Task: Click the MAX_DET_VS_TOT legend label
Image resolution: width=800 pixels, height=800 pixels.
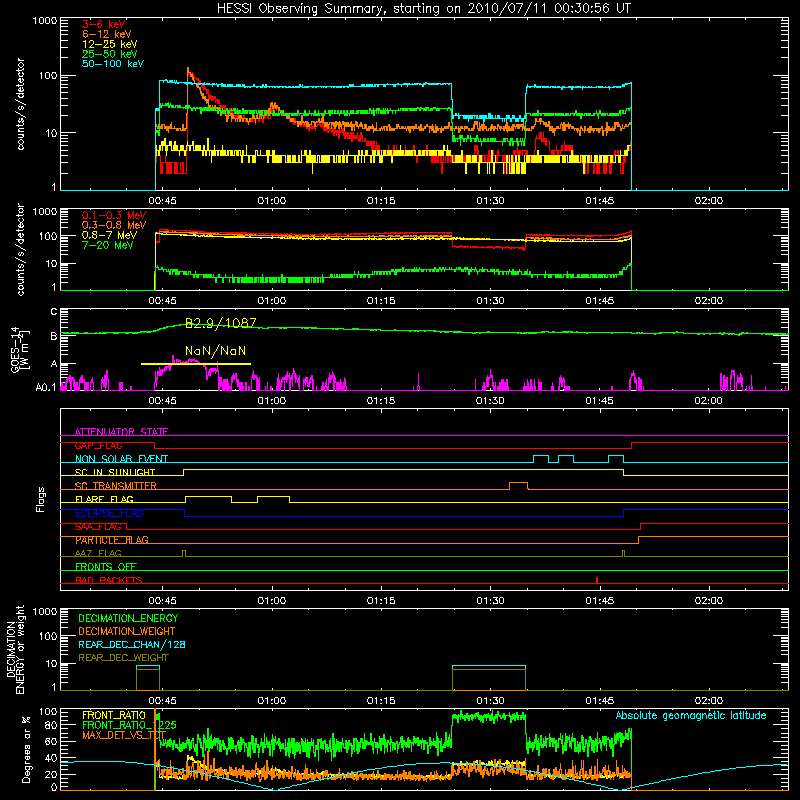Action: tap(123, 735)
